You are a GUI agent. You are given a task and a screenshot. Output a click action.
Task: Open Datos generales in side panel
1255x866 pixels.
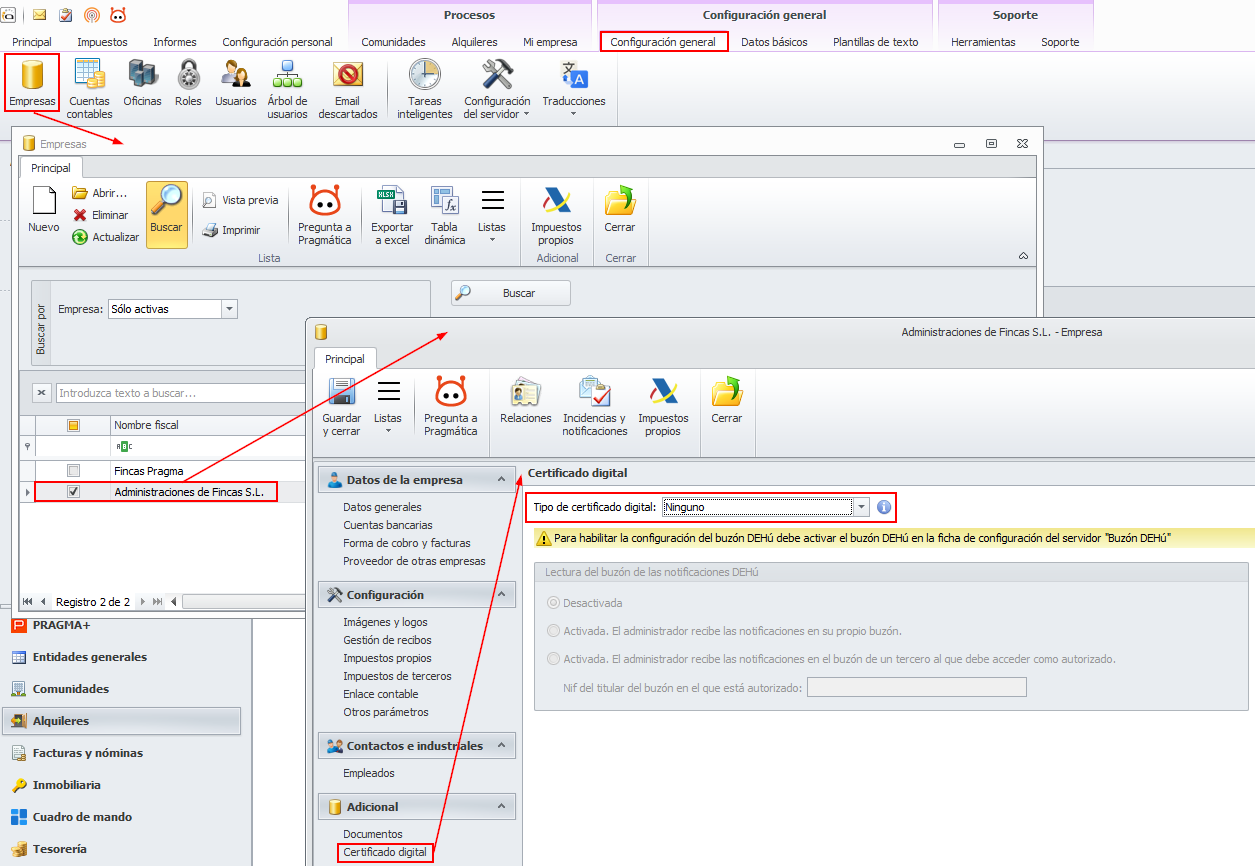[382, 507]
